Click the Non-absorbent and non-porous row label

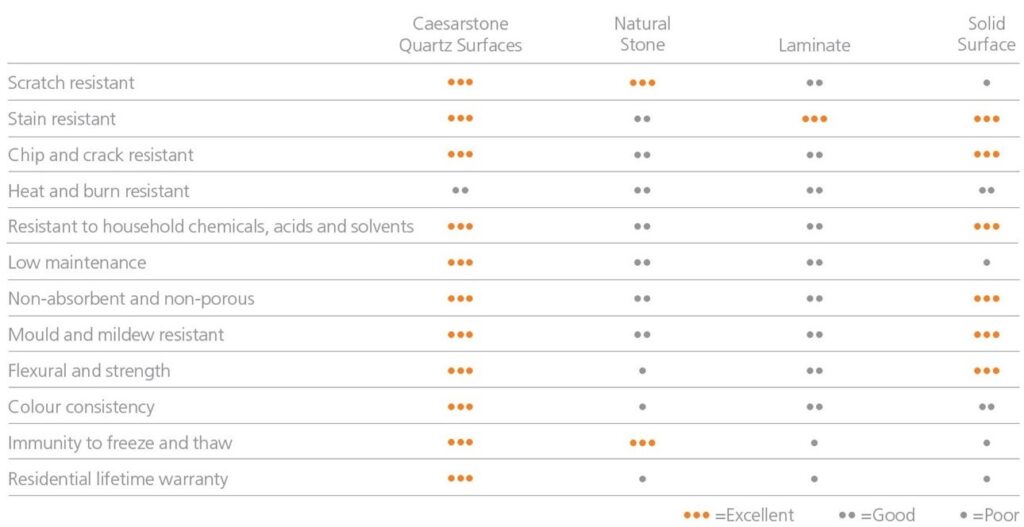click(131, 299)
